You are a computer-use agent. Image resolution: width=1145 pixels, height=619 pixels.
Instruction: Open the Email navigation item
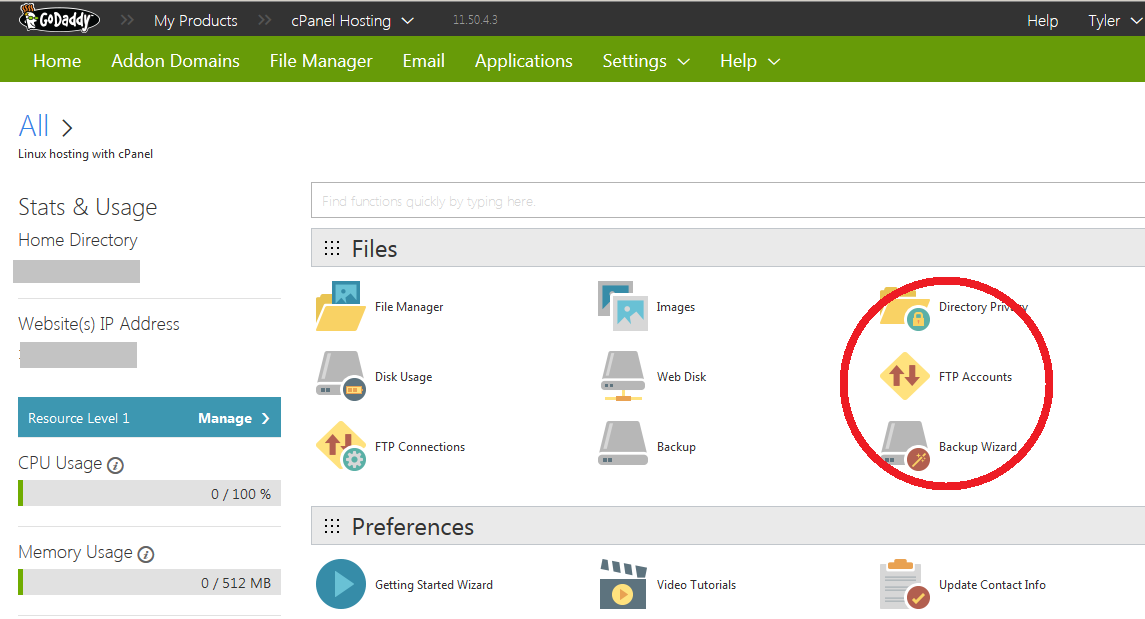click(x=423, y=61)
